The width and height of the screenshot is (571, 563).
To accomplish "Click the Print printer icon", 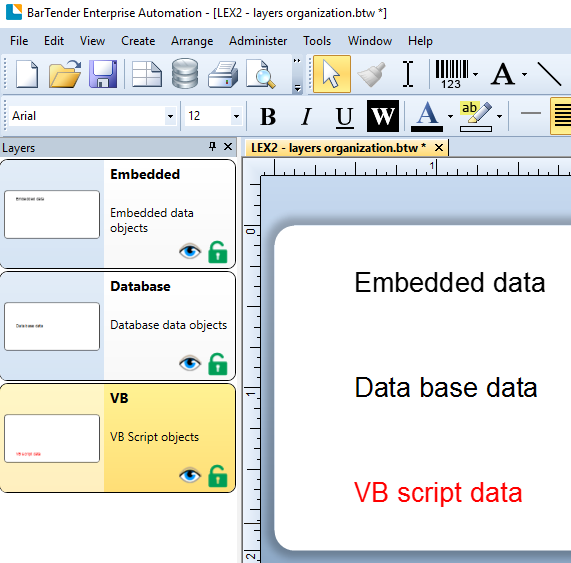I will coord(223,74).
